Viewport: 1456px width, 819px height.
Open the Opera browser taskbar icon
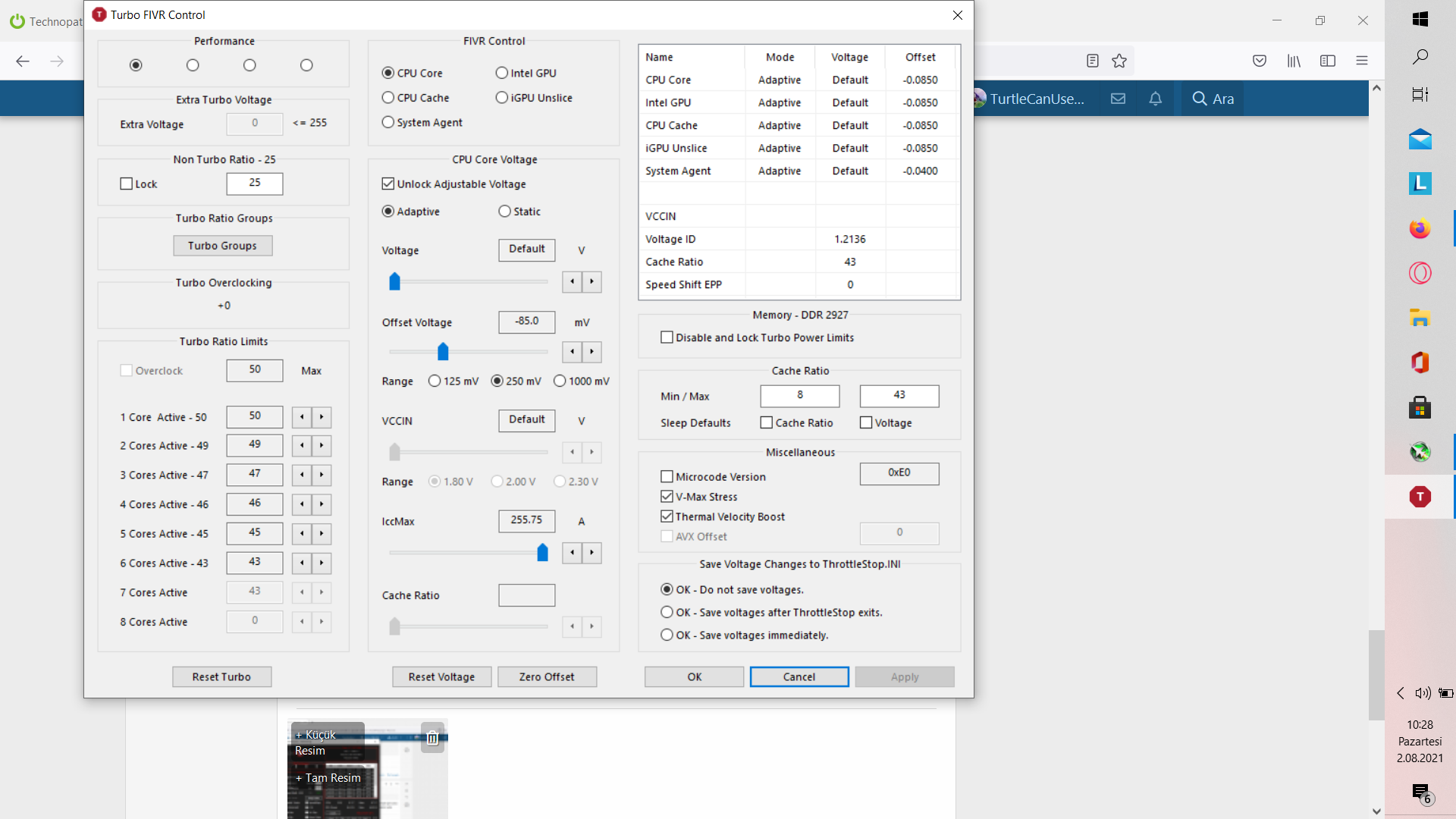(x=1420, y=273)
